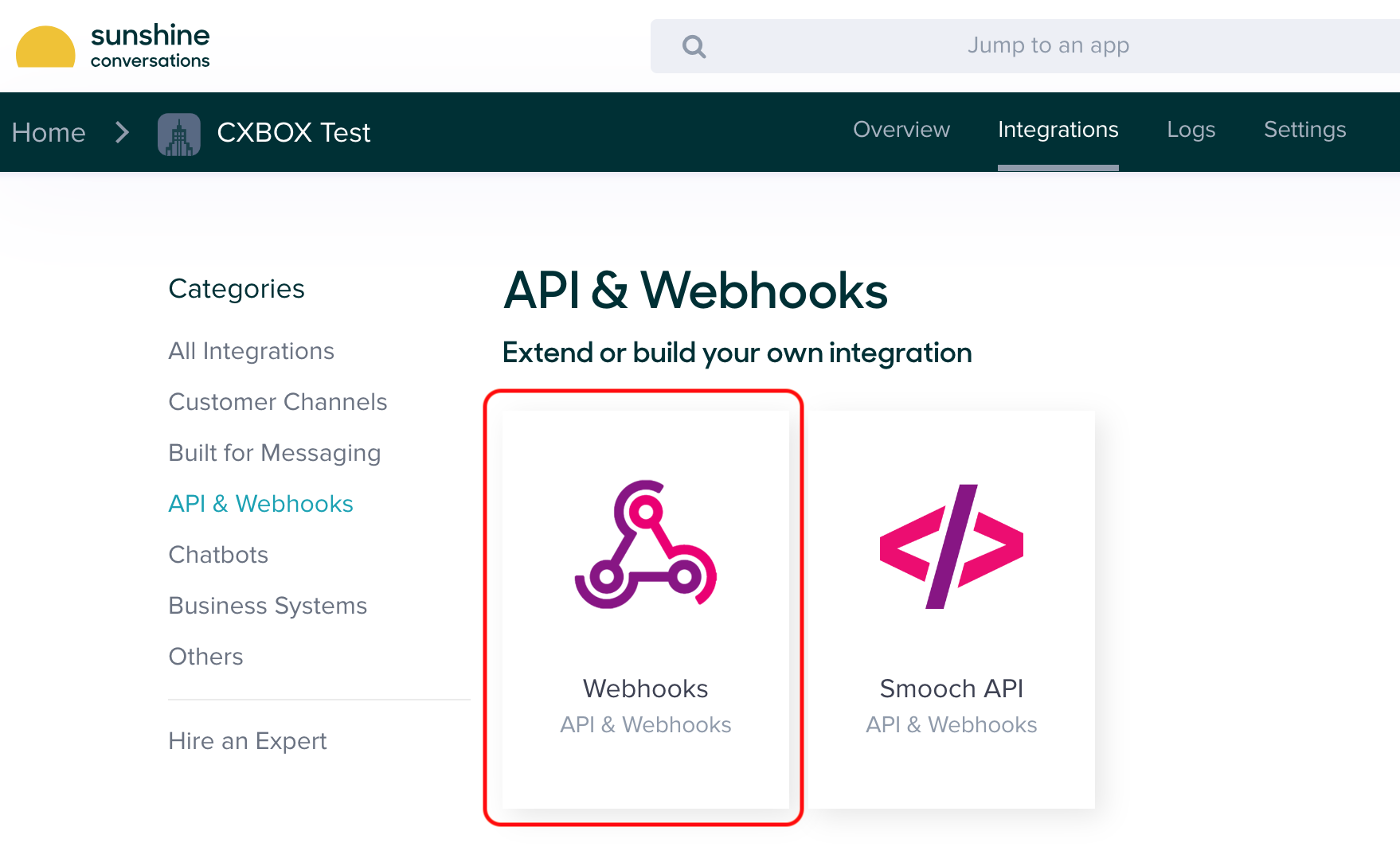
Task: Open the Settings tab
Action: click(x=1305, y=130)
